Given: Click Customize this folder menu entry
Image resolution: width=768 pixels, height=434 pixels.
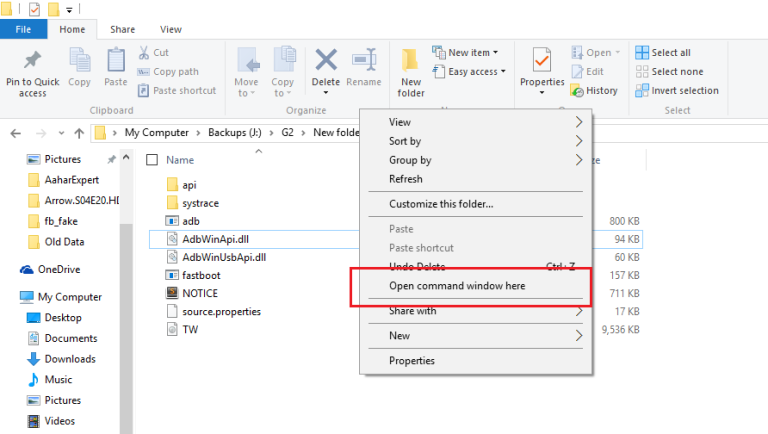Looking at the screenshot, I should (440, 204).
